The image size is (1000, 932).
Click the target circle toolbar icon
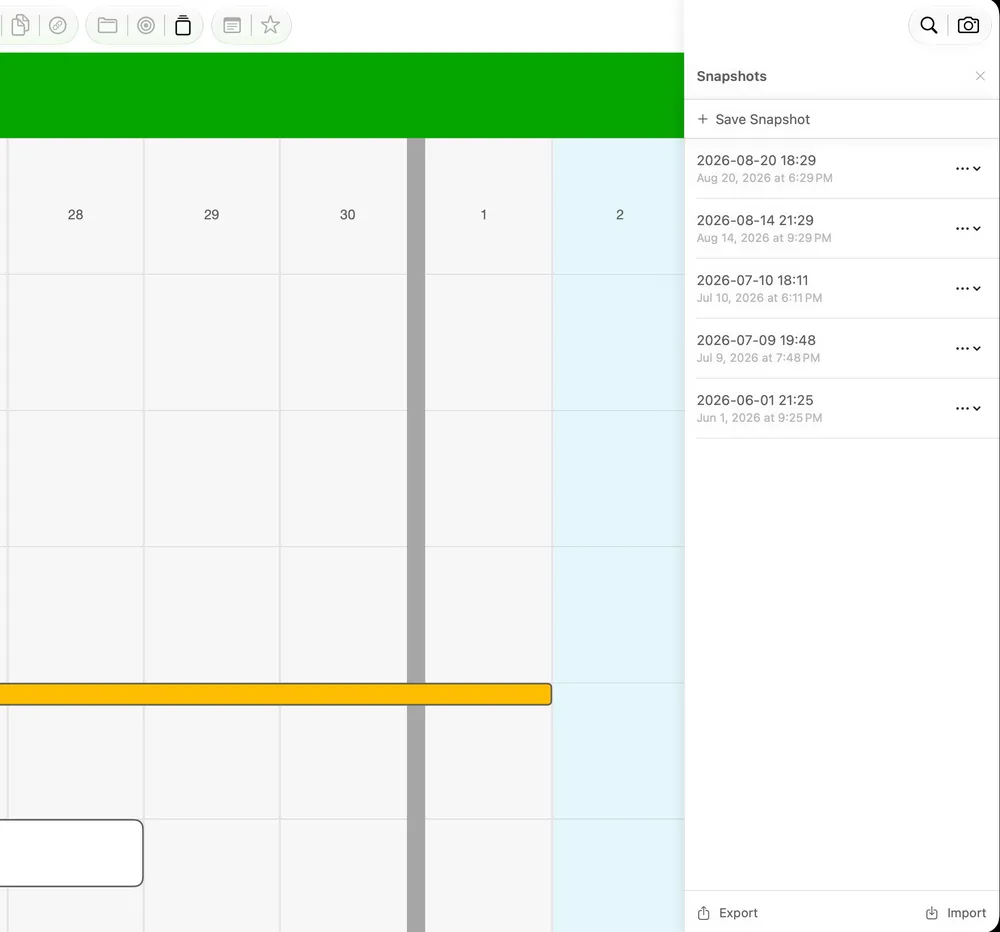[x=146, y=26]
